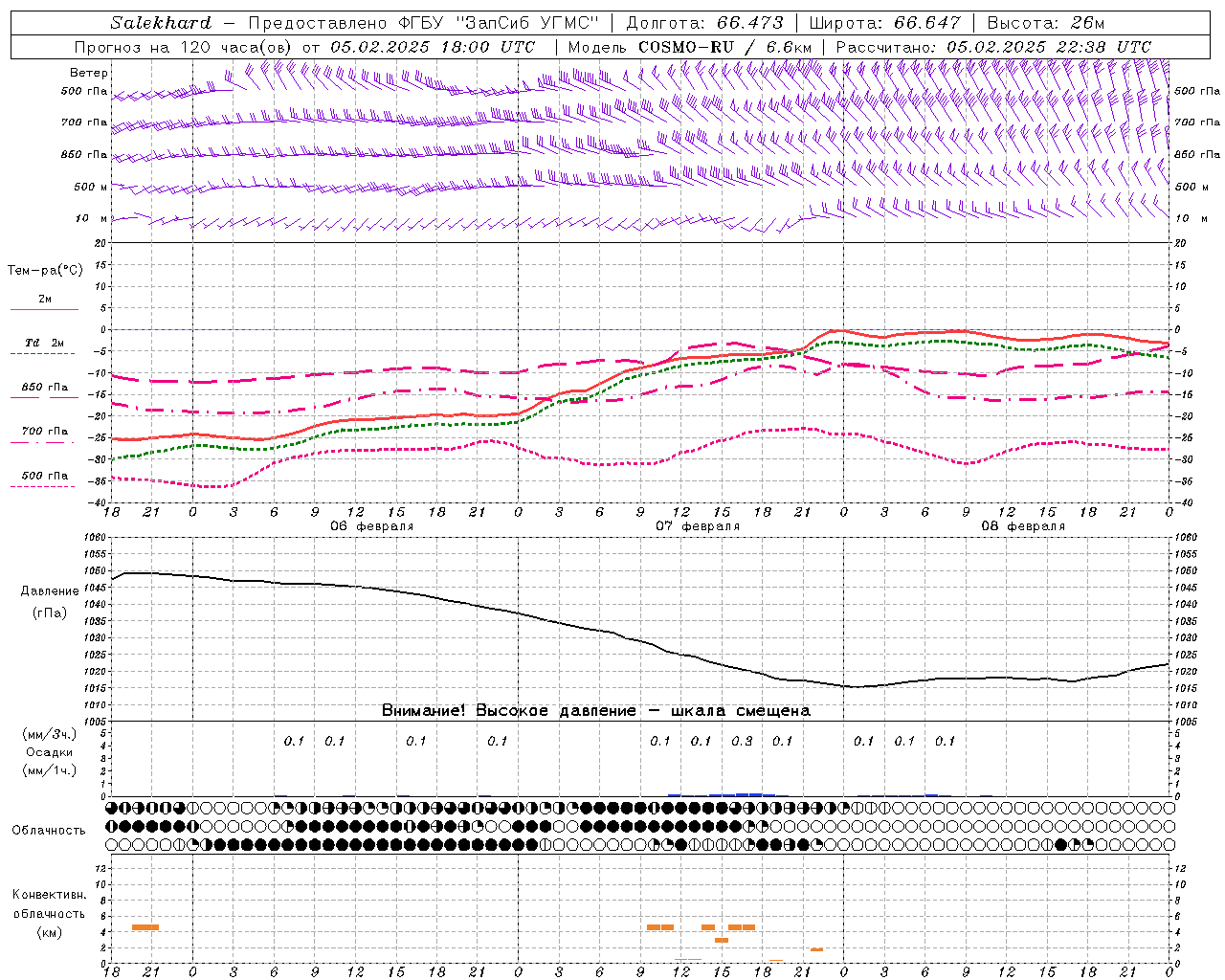Screen dimensions: 1225x980
Task: Click the Рассчитано: 05.02.2025 22:38 UTC timestamp
Action: (x=993, y=47)
